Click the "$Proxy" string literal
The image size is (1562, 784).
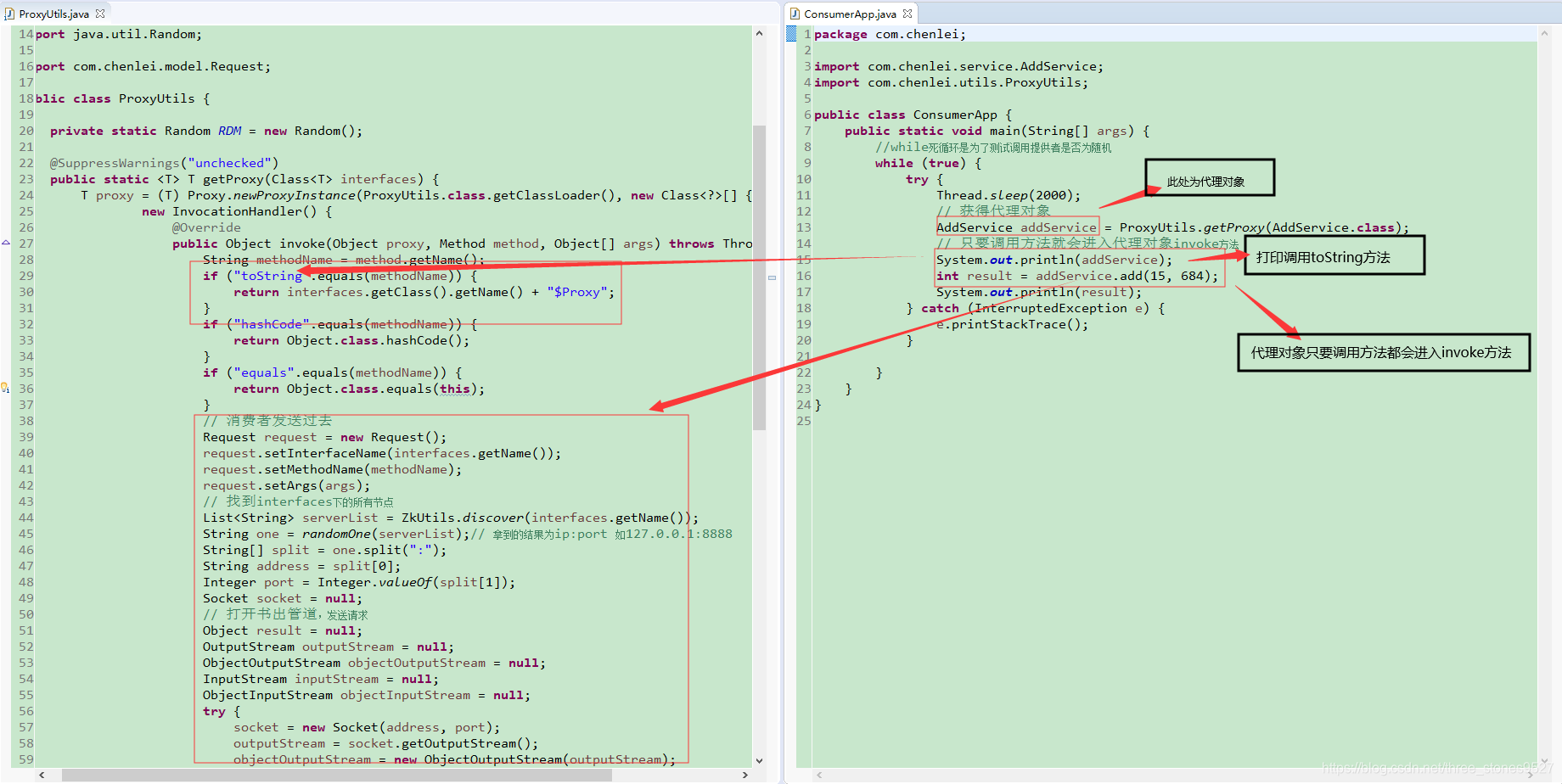576,292
